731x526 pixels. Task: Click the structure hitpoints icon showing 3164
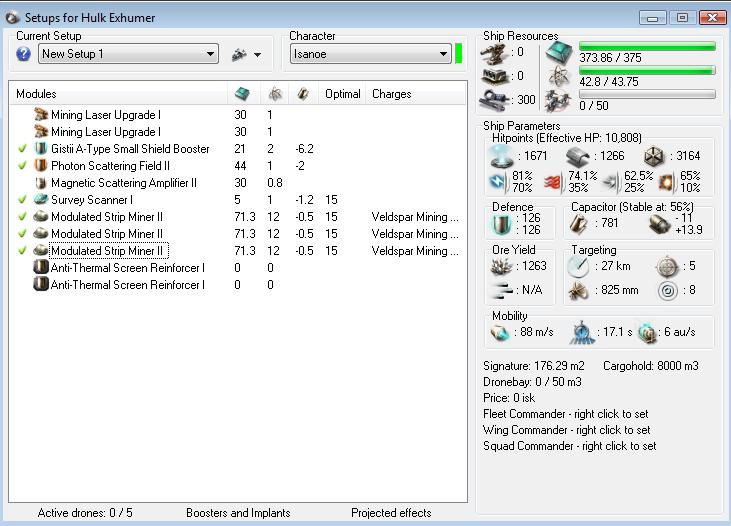pyautogui.click(x=654, y=157)
